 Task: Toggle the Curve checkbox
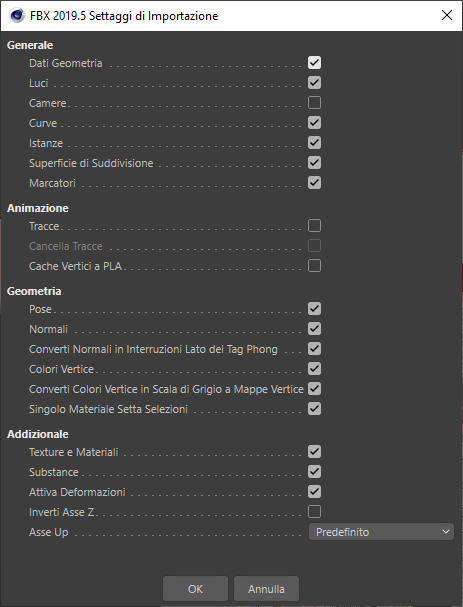point(314,123)
